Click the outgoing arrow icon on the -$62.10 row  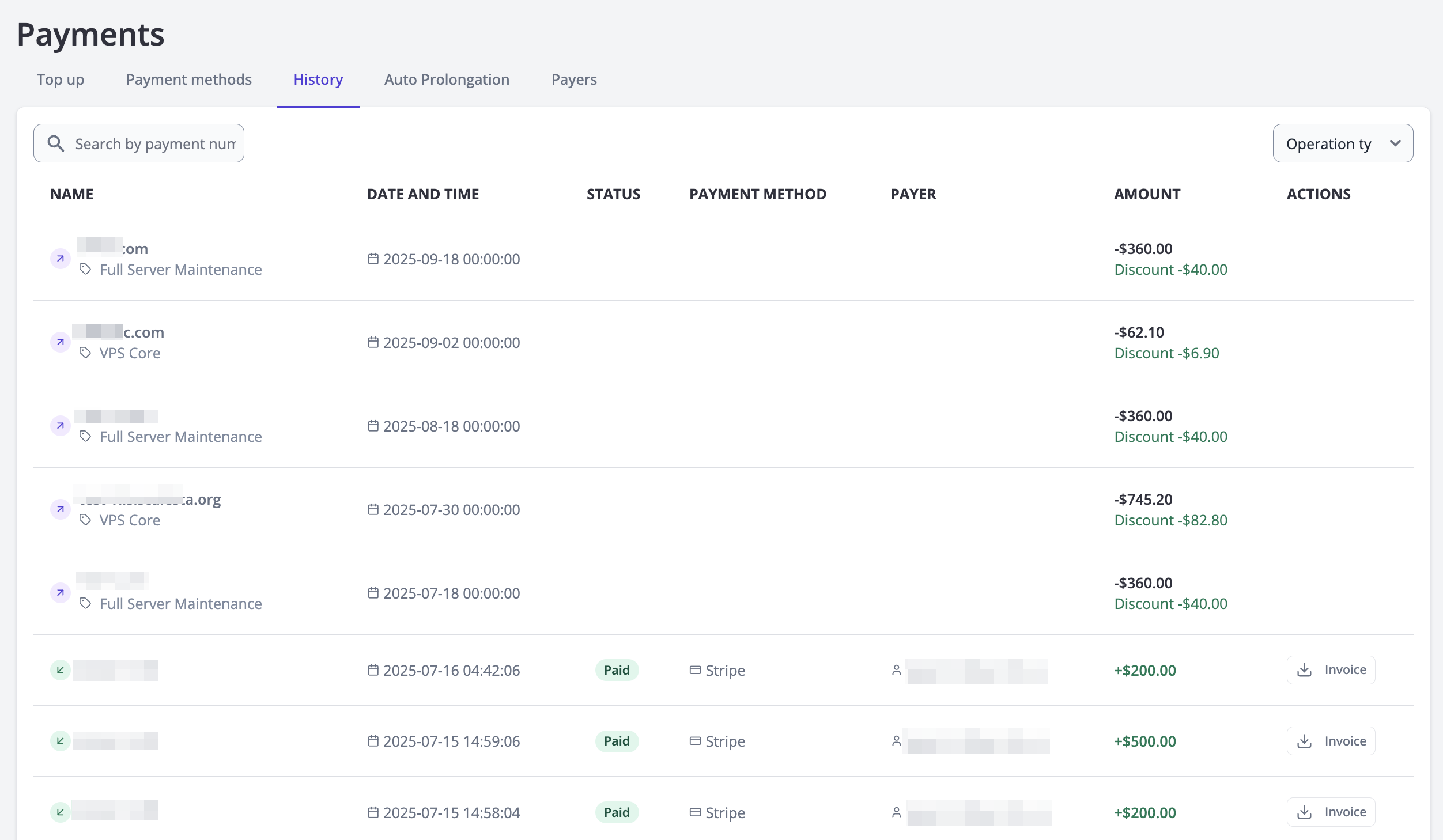click(x=61, y=342)
